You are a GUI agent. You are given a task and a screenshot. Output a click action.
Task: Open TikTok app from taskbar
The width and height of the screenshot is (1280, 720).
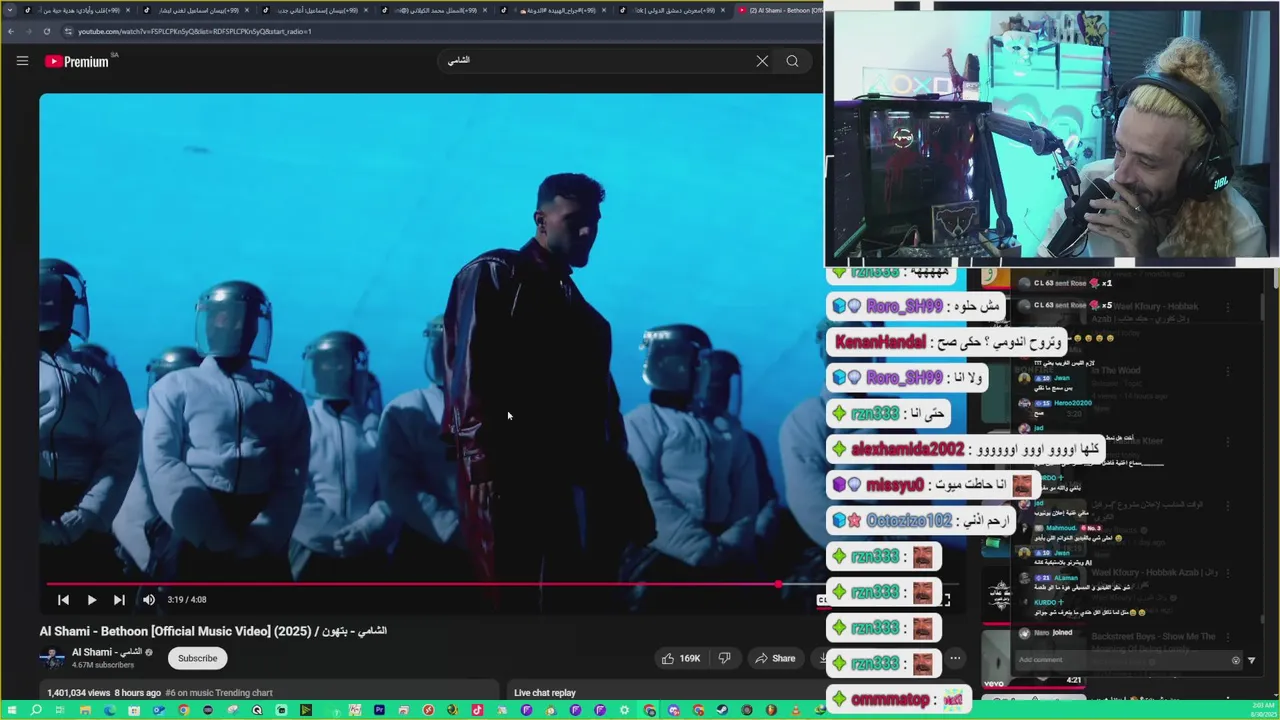477,710
